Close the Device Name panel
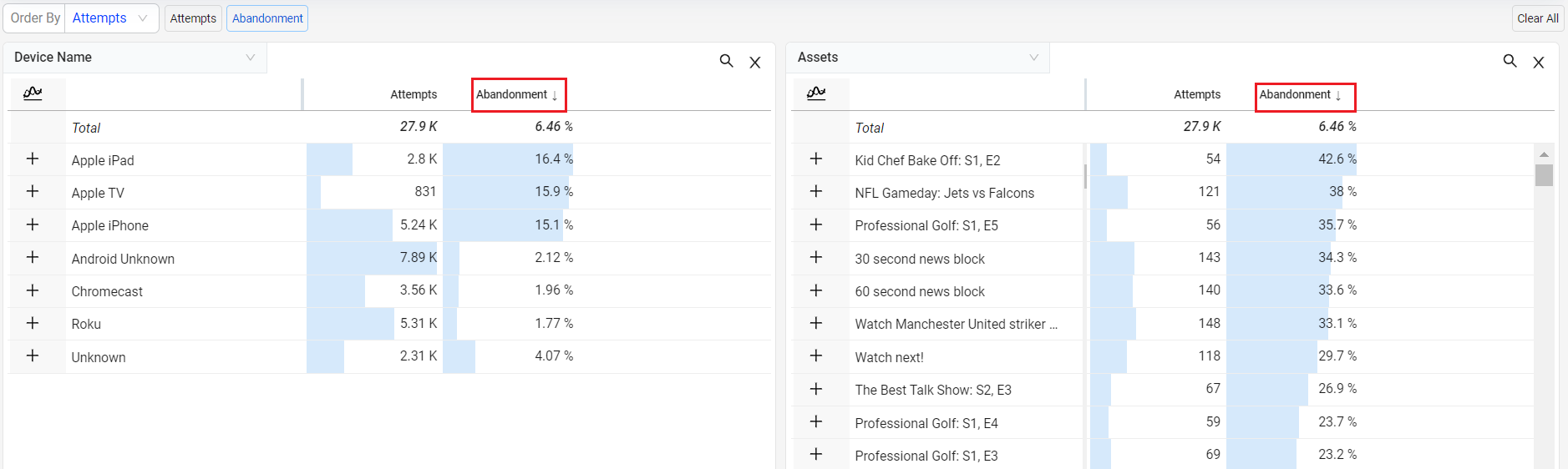This screenshot has width=1568, height=469. point(754,63)
